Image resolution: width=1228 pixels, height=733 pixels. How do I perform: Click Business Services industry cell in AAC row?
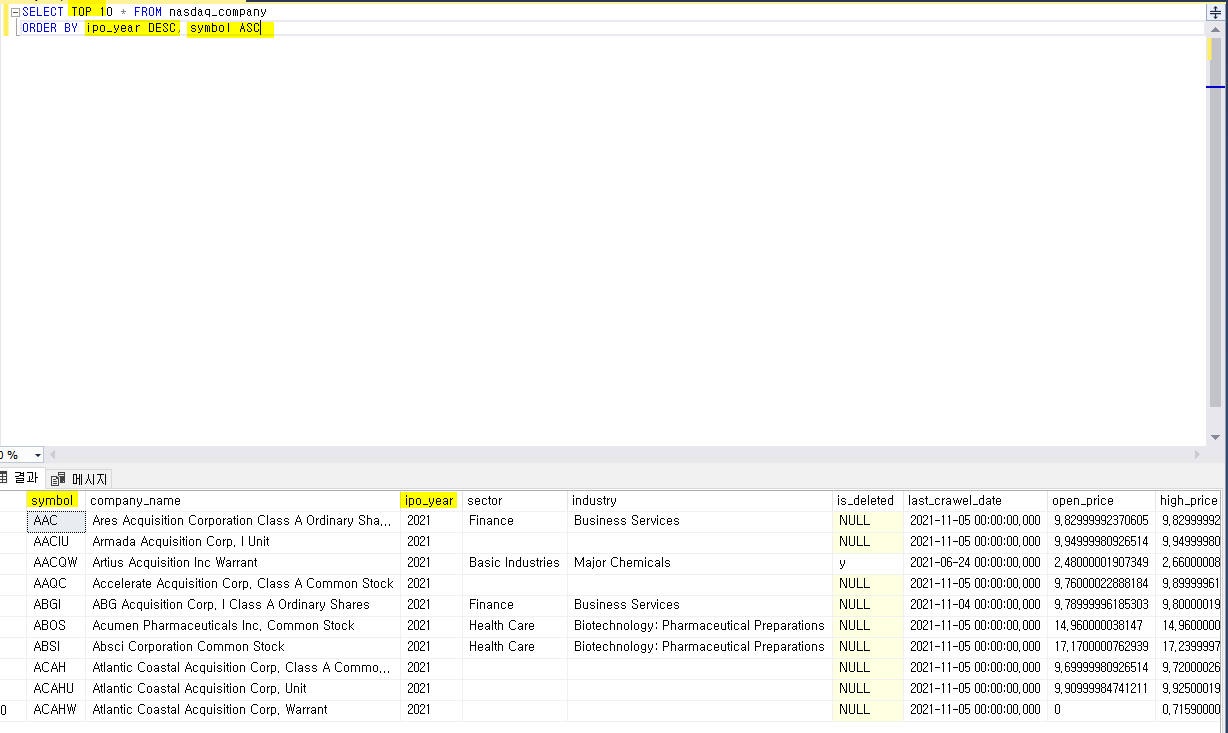coord(700,521)
